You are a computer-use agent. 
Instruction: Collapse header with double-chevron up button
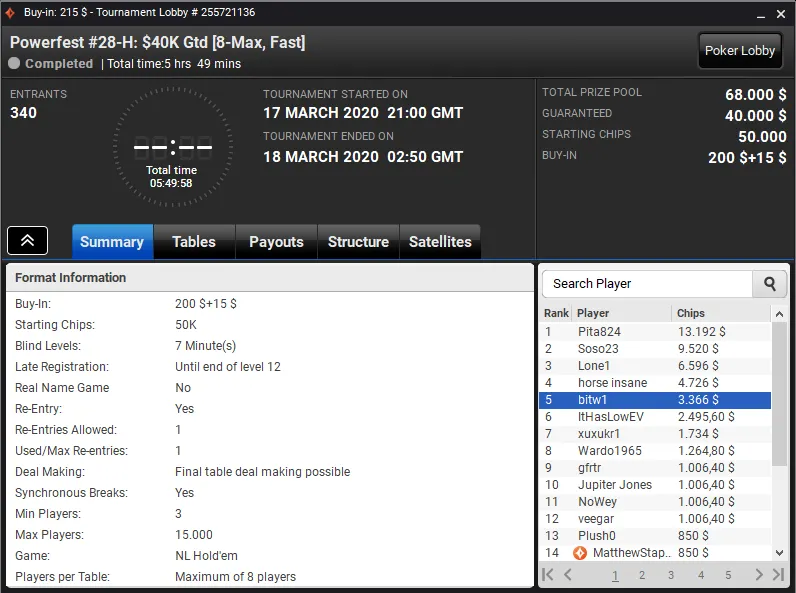[x=27, y=241]
